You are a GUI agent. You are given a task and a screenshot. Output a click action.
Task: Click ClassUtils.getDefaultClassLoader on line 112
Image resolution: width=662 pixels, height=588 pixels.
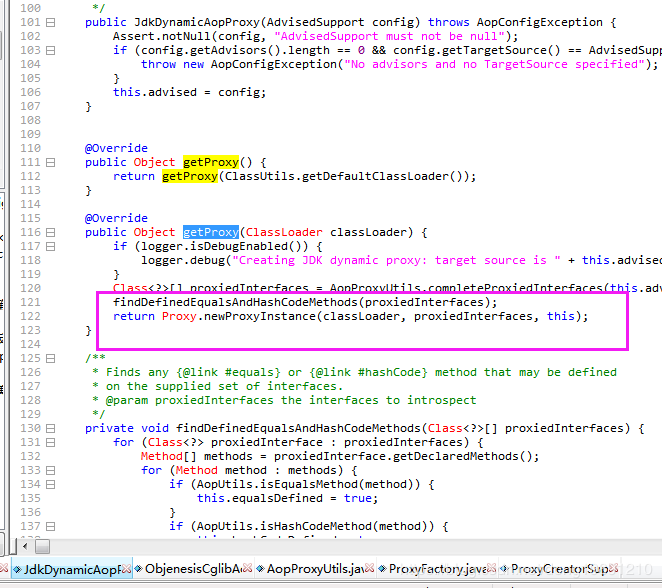pos(336,176)
